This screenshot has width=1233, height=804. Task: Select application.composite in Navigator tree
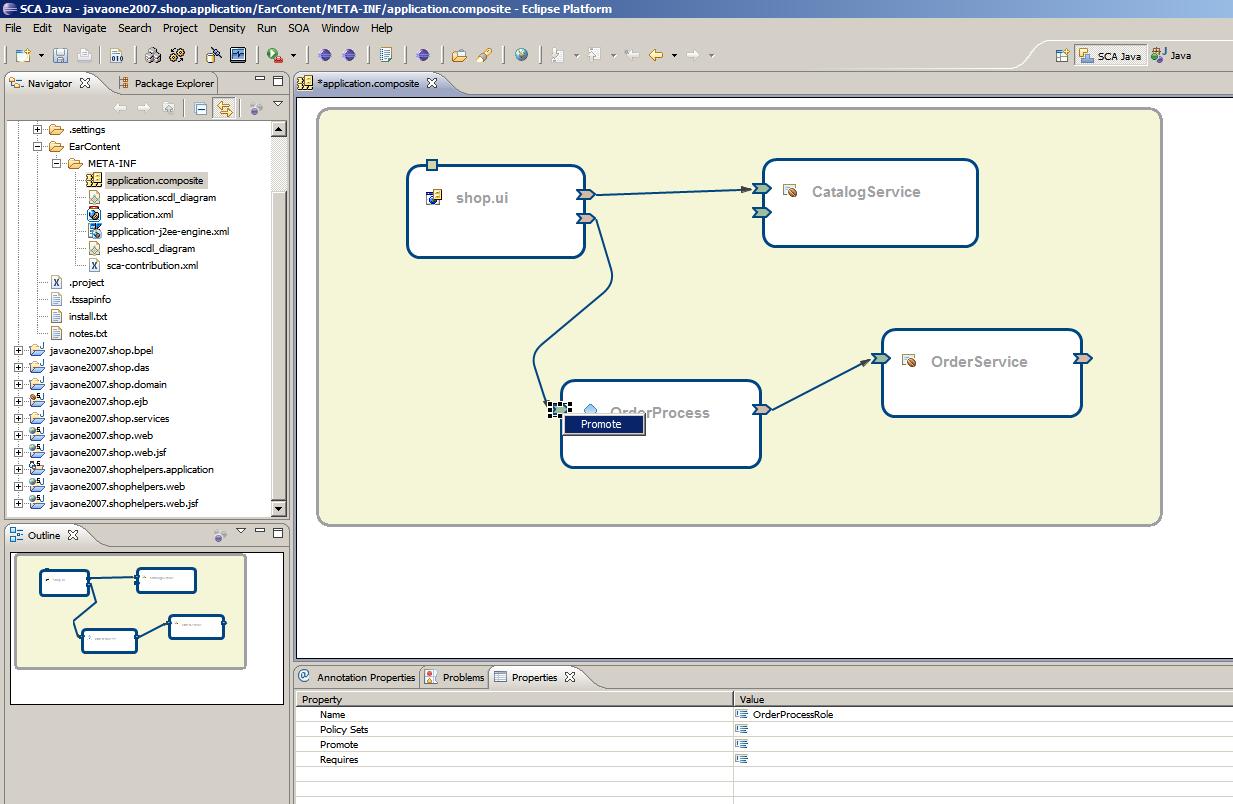pos(155,180)
